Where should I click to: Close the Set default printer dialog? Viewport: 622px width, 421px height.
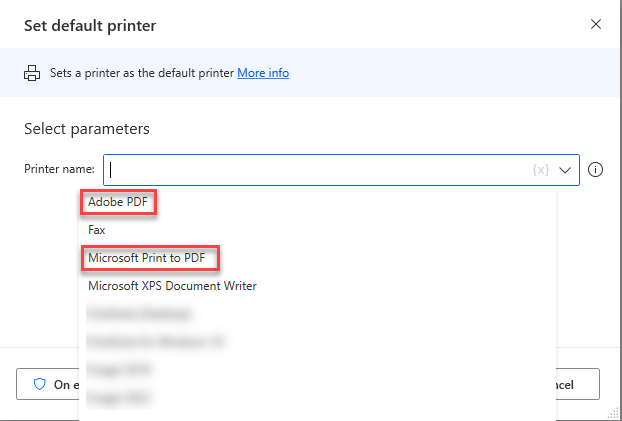(x=596, y=24)
